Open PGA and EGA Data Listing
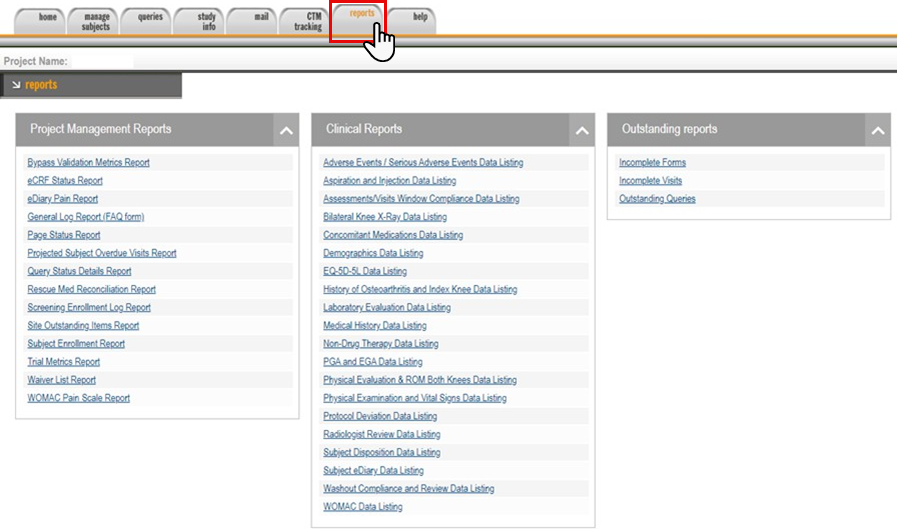897x529 pixels. 372,362
